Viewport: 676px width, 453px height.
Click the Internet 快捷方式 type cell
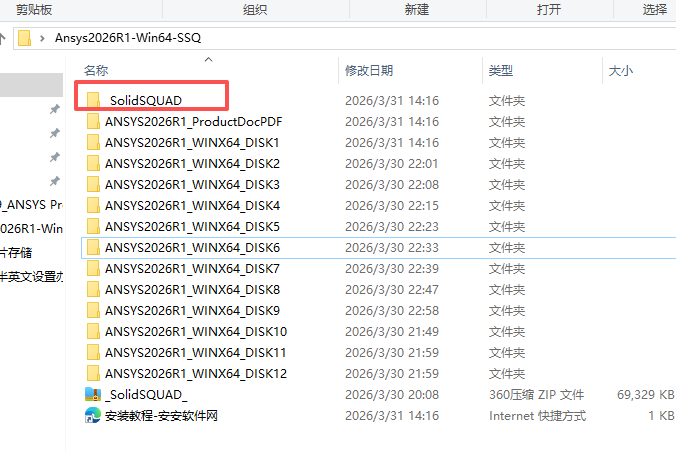537,416
